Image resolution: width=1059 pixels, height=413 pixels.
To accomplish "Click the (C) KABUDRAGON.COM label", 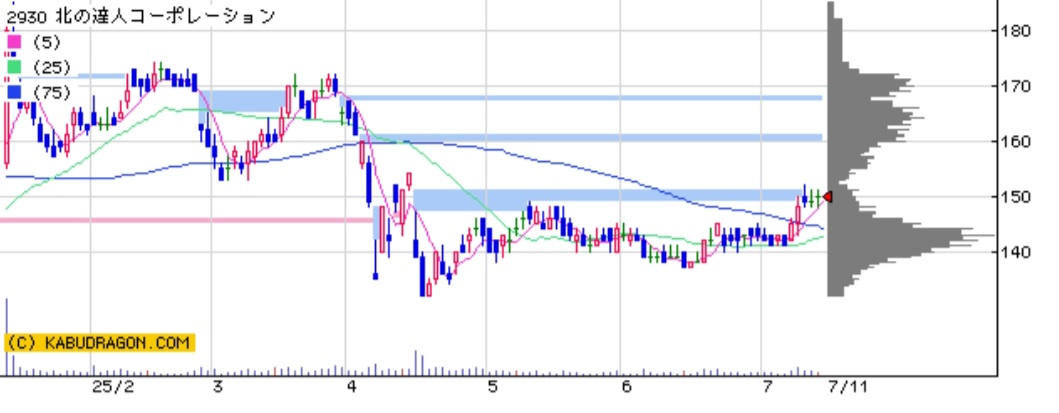I will (x=99, y=343).
